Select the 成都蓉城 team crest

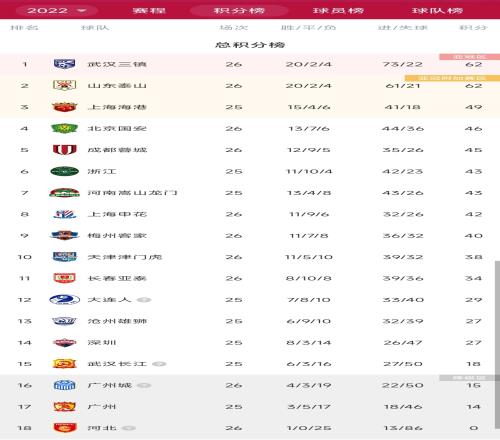pyautogui.click(x=65, y=150)
